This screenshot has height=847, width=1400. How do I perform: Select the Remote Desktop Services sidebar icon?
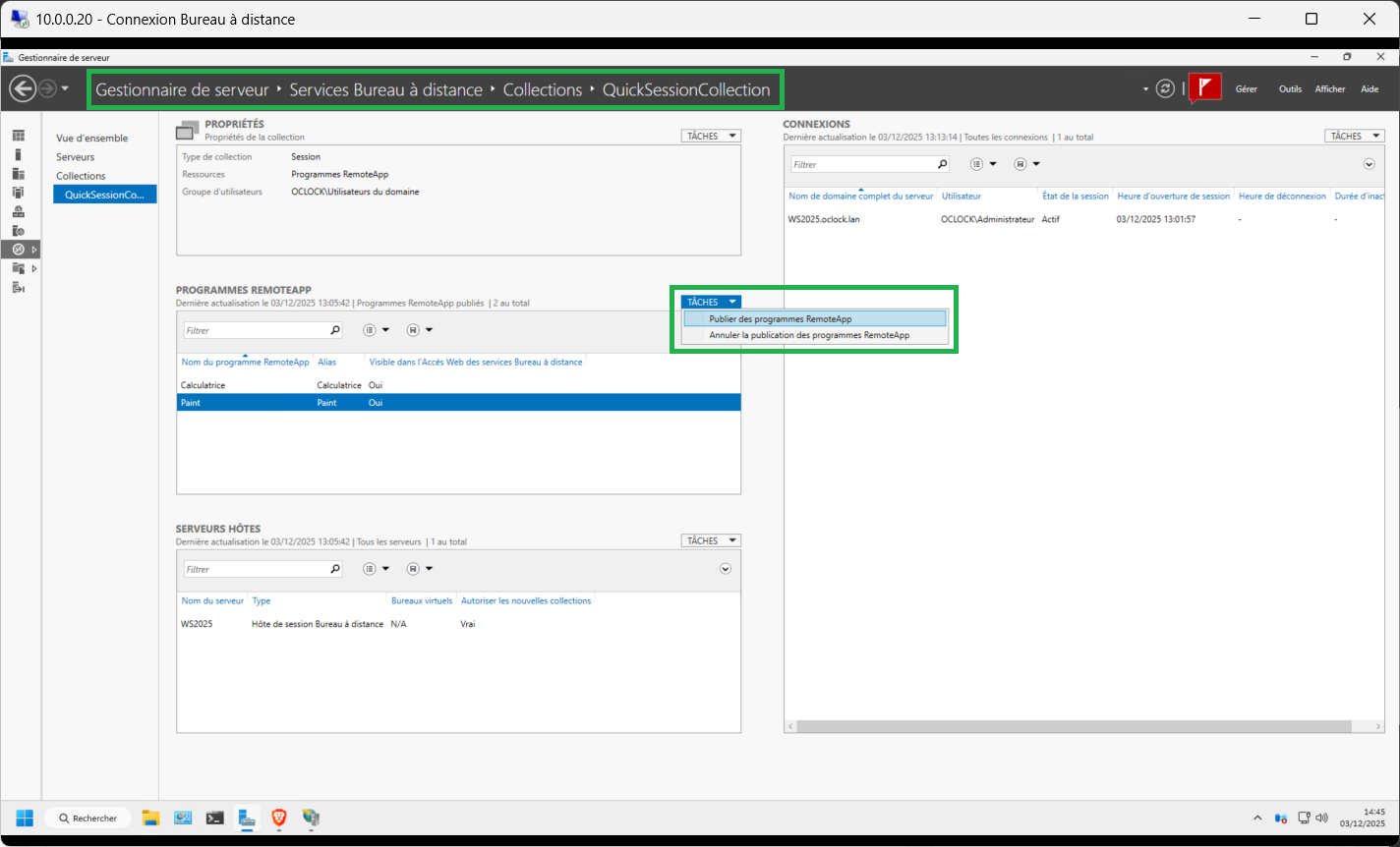(19, 250)
